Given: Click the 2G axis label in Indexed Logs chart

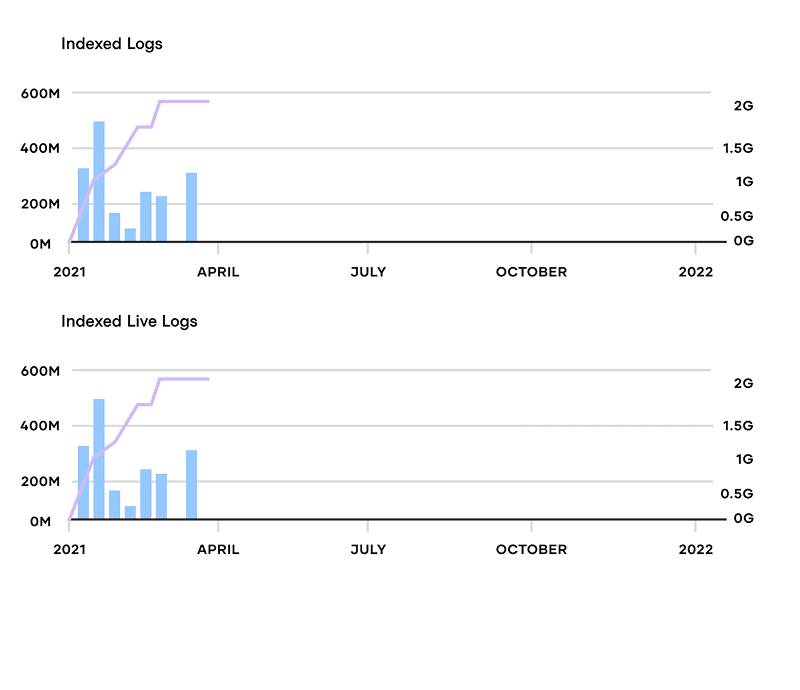Looking at the screenshot, I should point(743,105).
